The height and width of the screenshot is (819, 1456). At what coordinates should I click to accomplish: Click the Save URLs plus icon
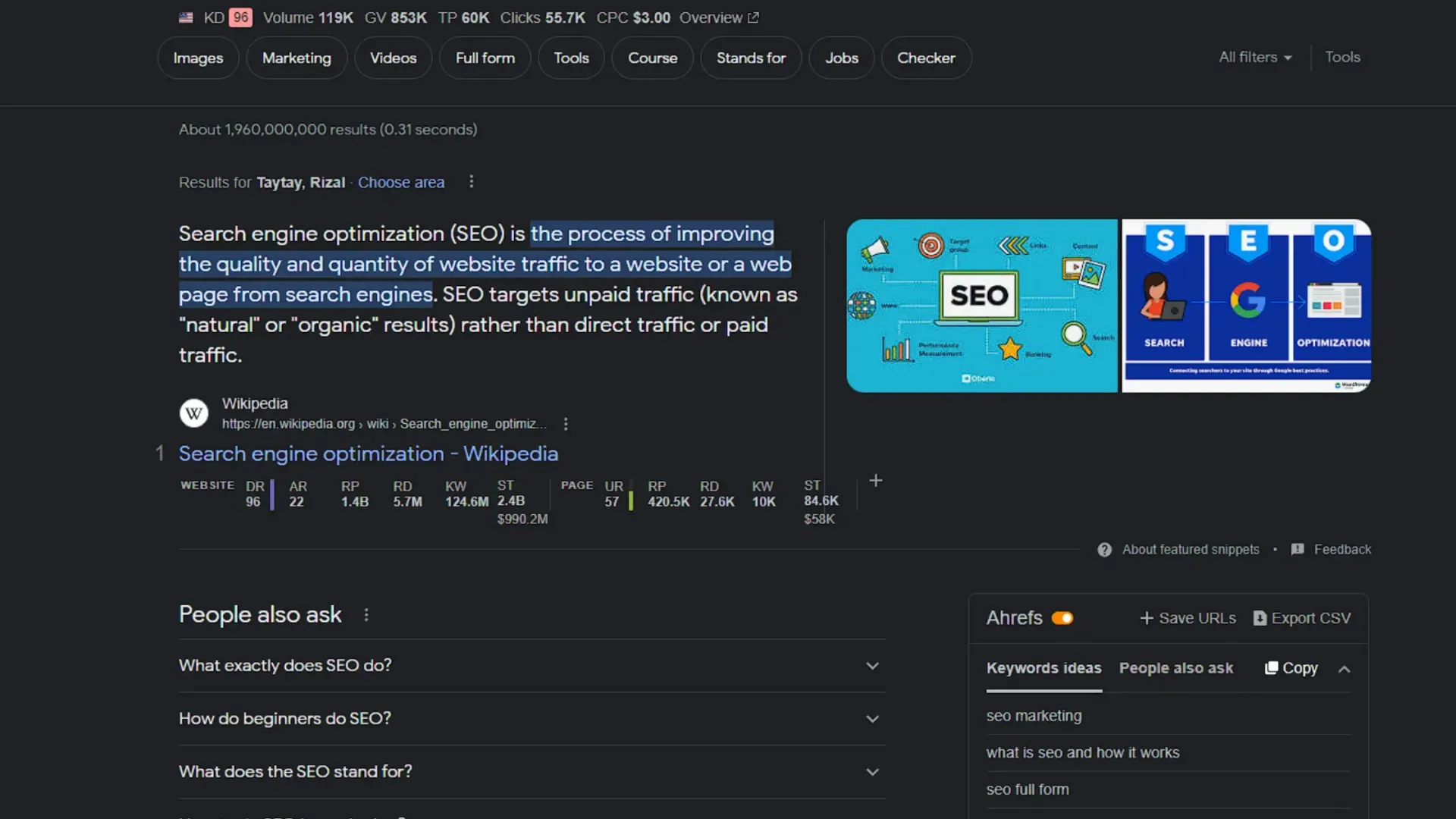1147,619
